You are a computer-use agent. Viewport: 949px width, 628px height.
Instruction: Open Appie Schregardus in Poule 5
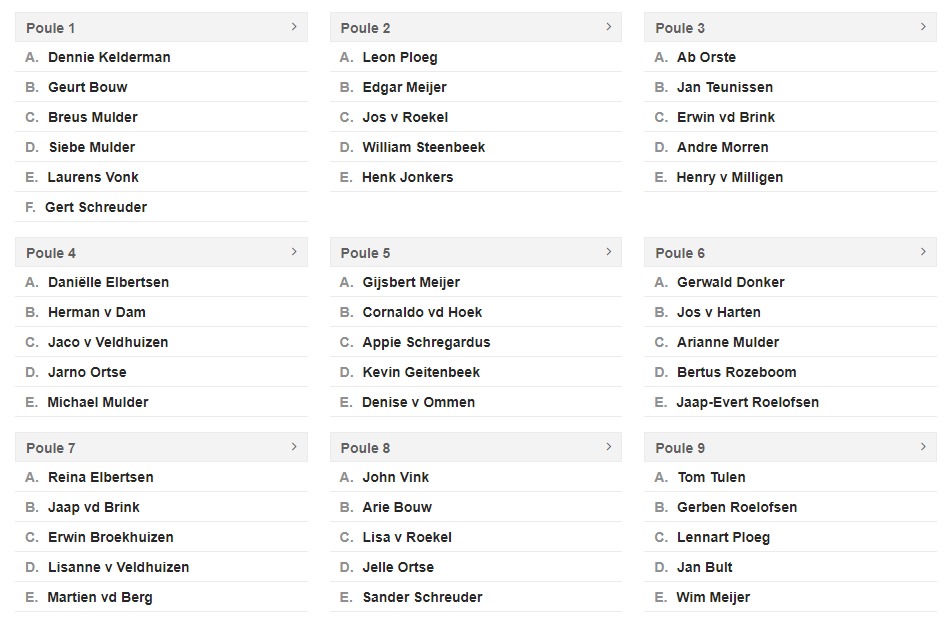coord(476,342)
